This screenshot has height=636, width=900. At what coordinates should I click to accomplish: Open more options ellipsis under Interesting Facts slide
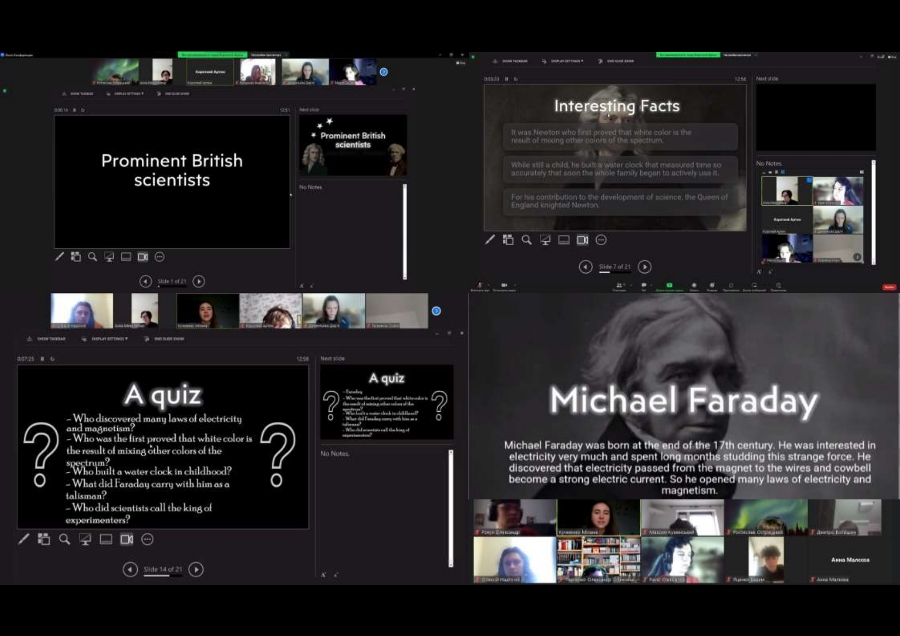pyautogui.click(x=601, y=240)
